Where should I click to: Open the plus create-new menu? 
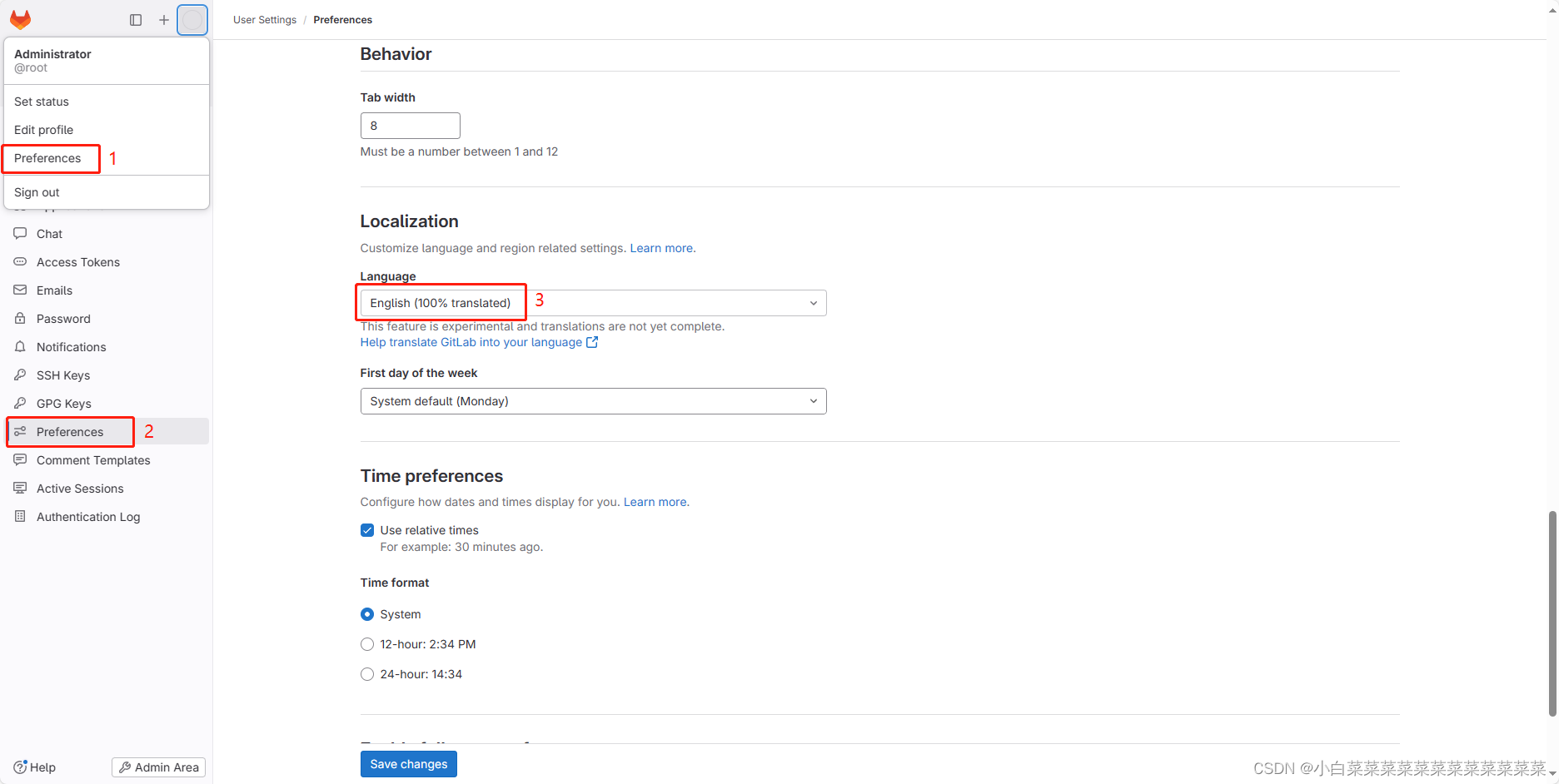click(164, 20)
